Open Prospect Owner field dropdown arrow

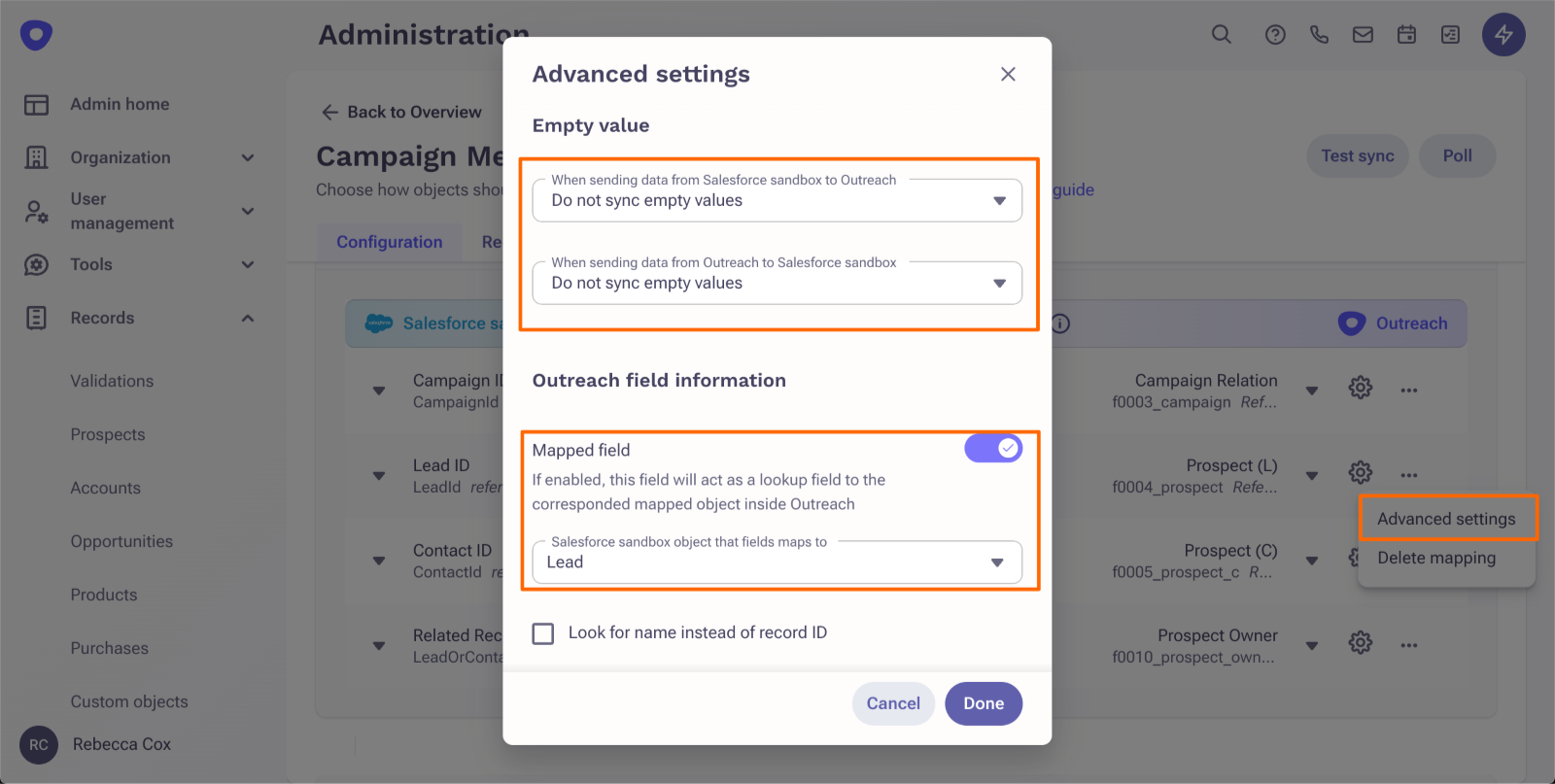pos(1312,645)
